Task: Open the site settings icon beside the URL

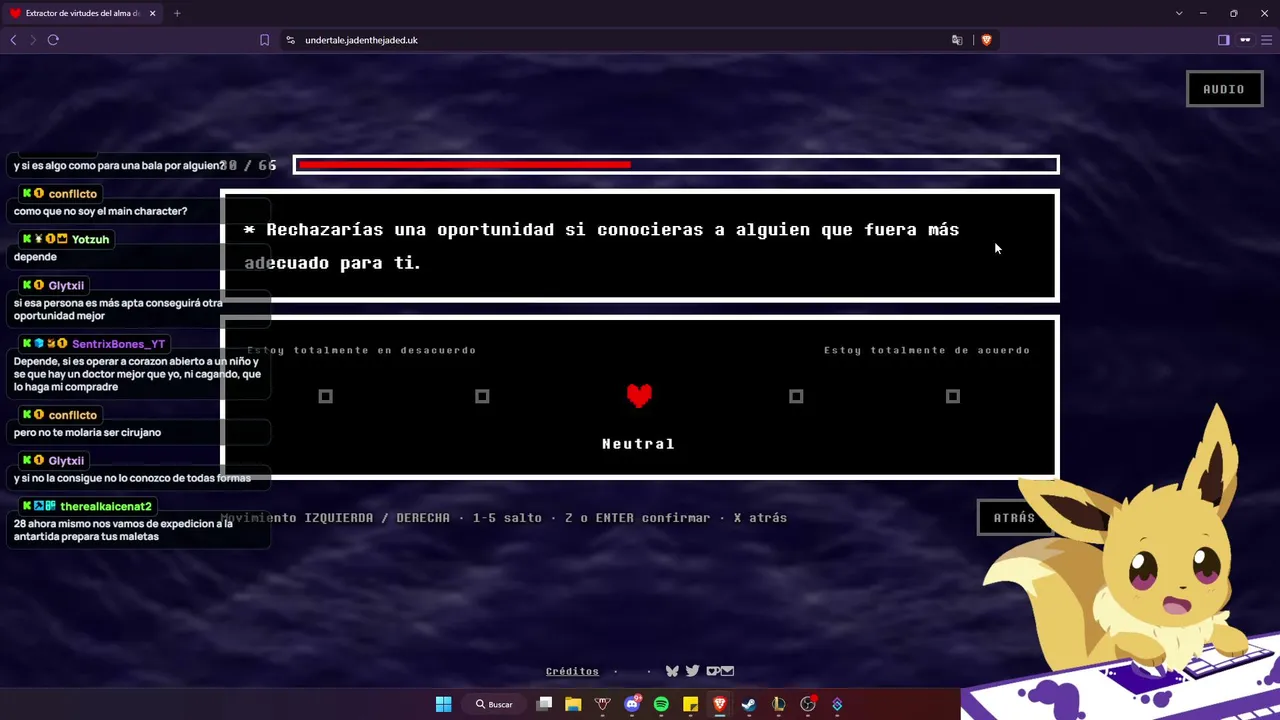Action: tap(290, 40)
